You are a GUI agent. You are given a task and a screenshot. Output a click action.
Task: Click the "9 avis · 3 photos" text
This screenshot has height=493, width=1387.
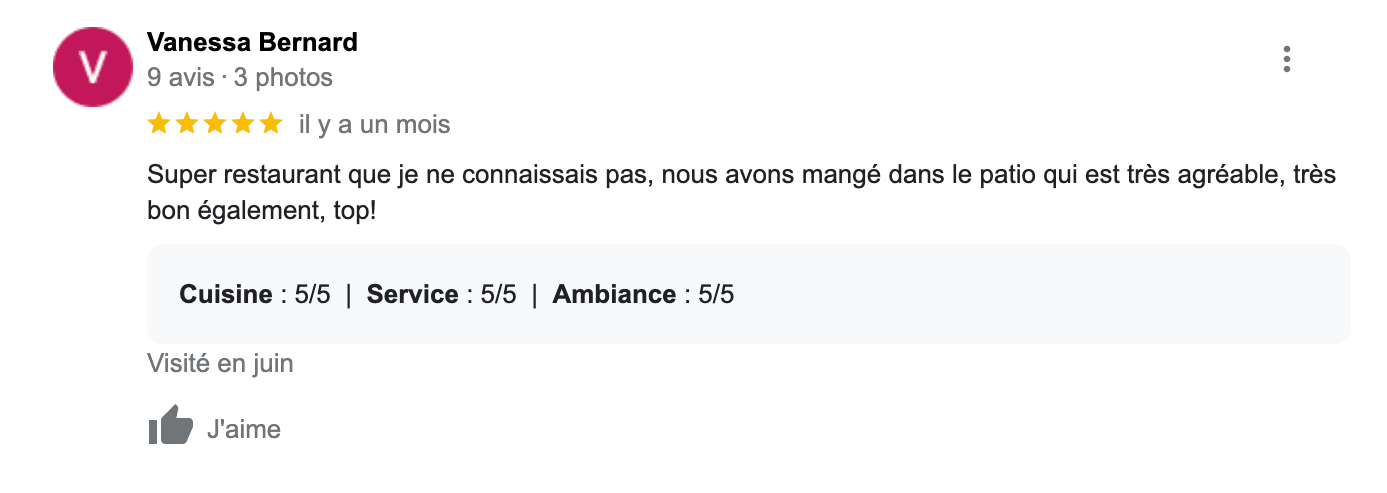click(x=240, y=77)
